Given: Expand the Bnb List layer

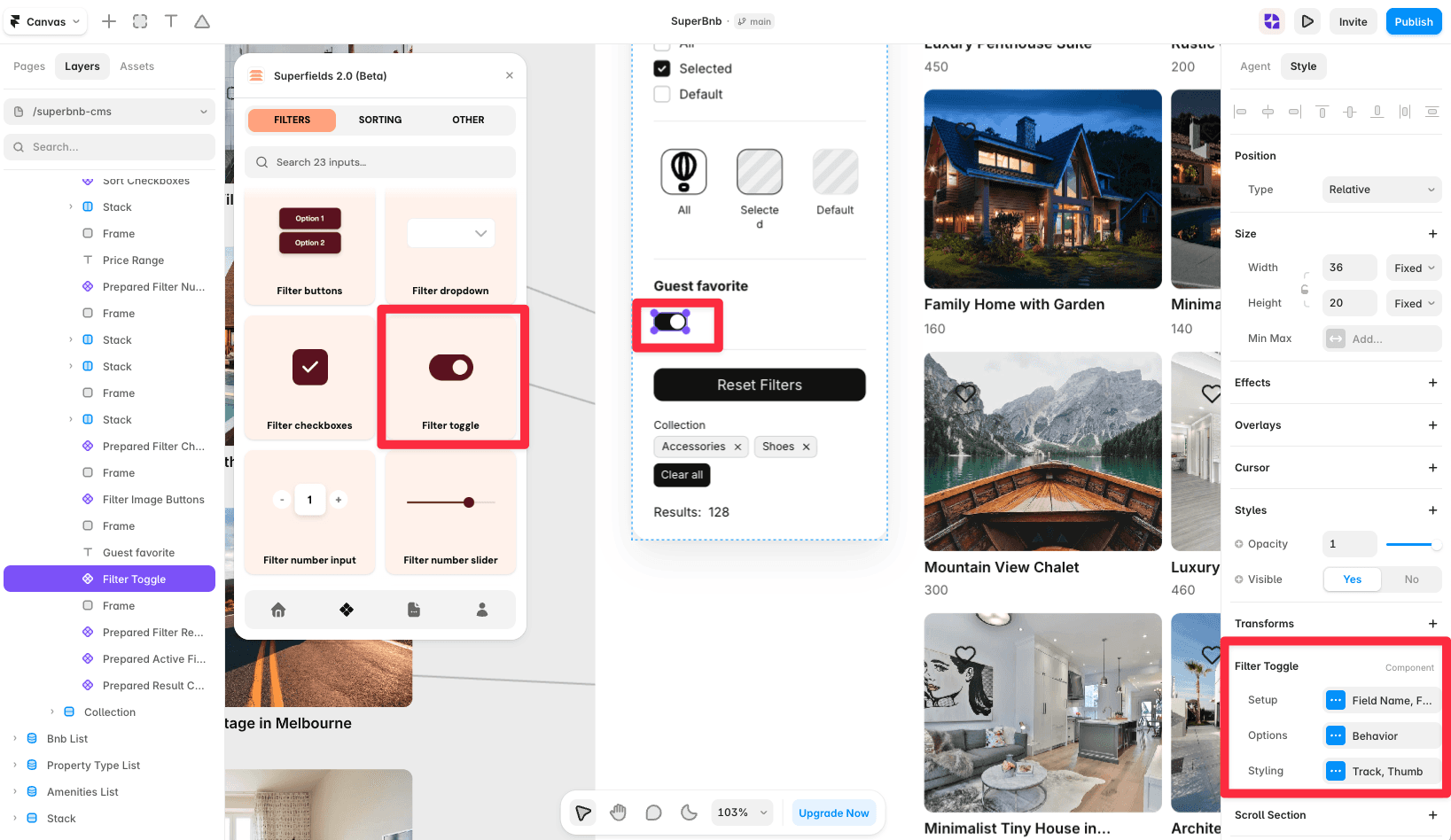Looking at the screenshot, I should [x=15, y=739].
